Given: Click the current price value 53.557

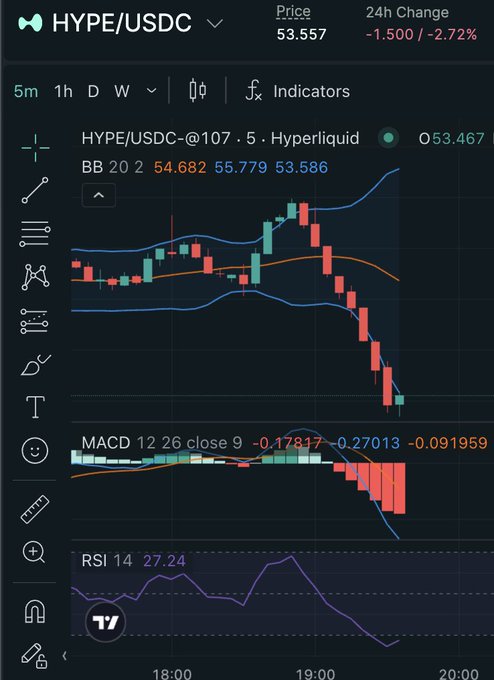Looking at the screenshot, I should [x=301, y=34].
